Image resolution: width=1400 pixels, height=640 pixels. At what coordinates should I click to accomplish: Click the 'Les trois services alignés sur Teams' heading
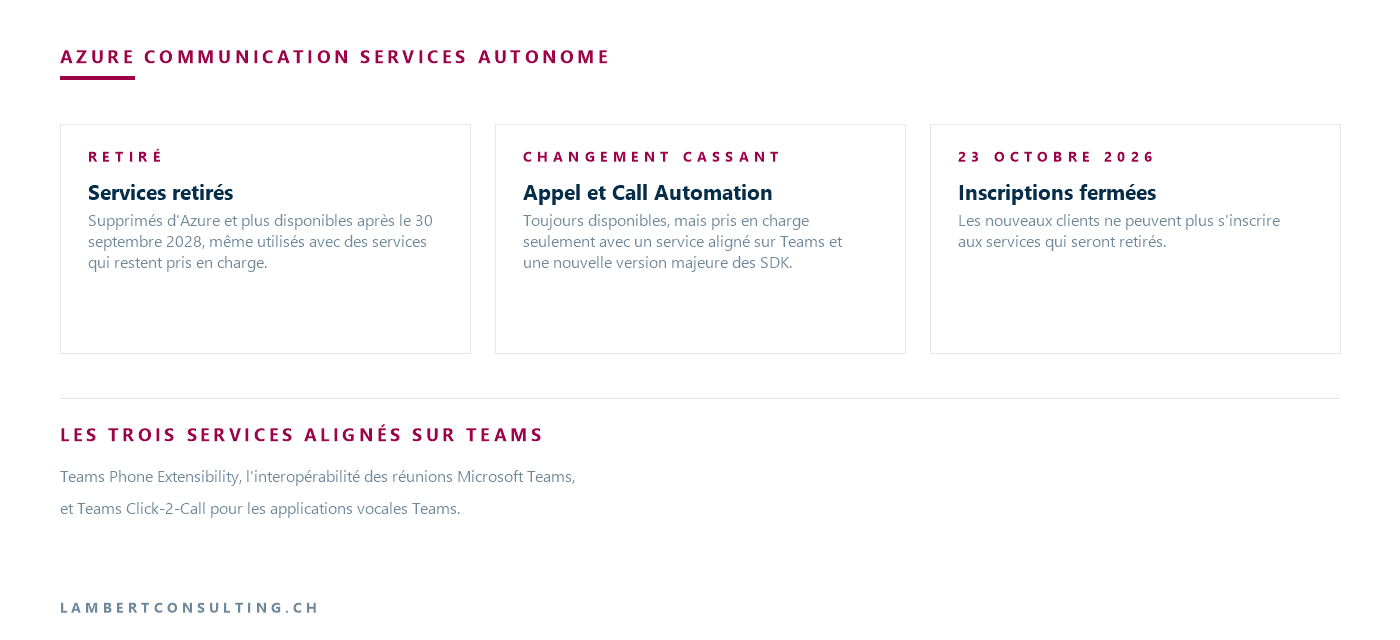[302, 435]
